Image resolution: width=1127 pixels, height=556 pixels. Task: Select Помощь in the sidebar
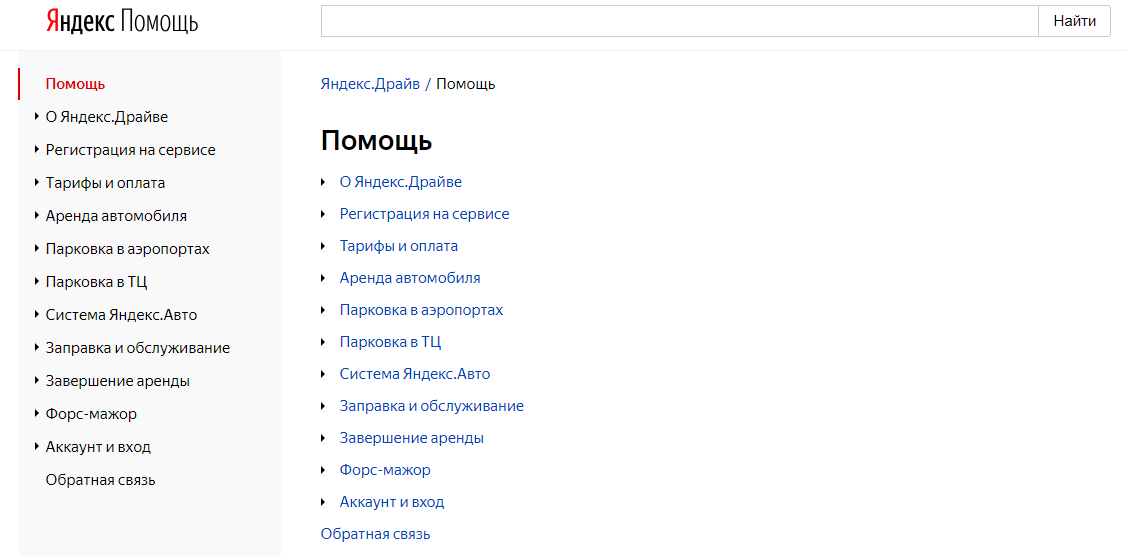coord(75,83)
